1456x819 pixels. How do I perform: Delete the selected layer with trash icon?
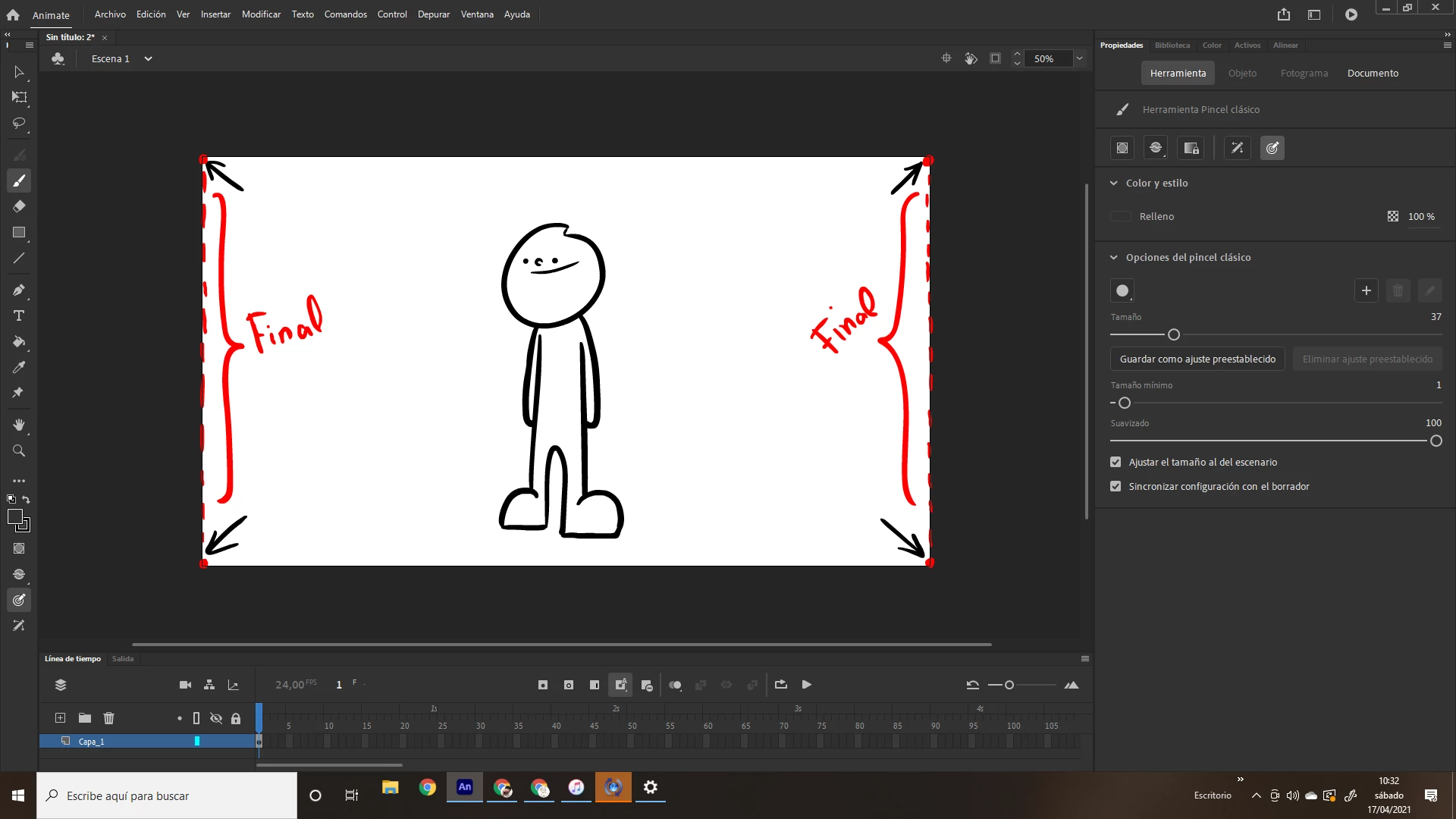pos(108,718)
